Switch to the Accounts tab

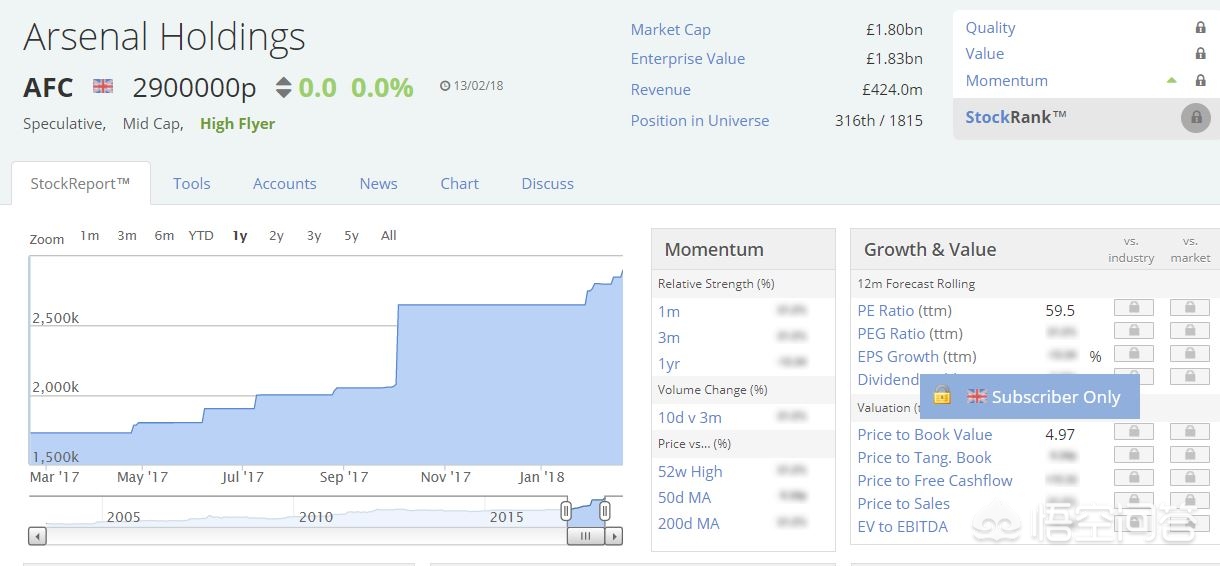point(284,184)
